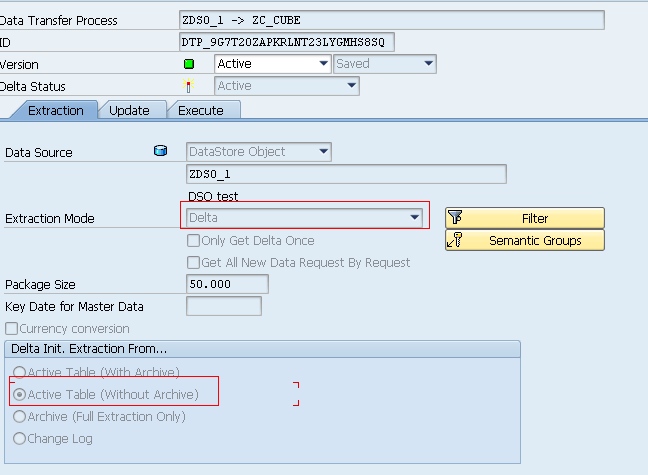The height and width of the screenshot is (475, 648).
Task: Click the Key Date for Master Data label
Action: [x=74, y=306]
